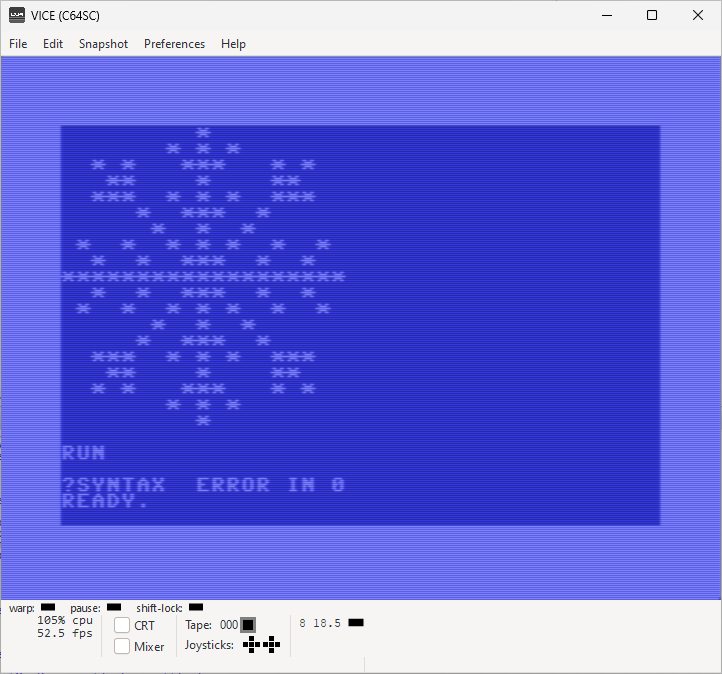The width and height of the screenshot is (722, 674).
Task: Click the tape motor status icon
Action: click(x=248, y=625)
